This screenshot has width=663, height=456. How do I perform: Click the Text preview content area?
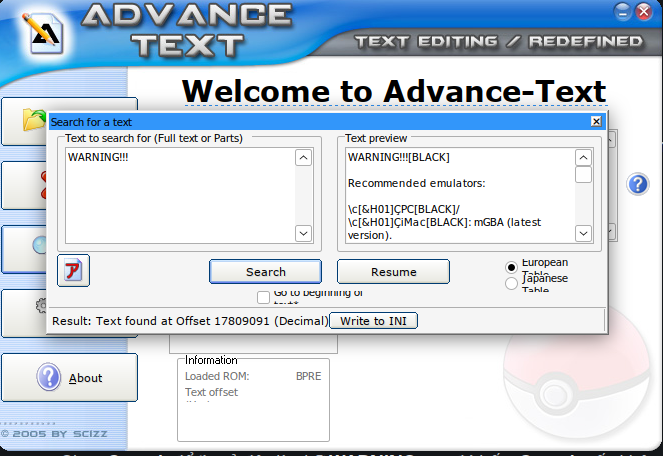[x=460, y=195]
